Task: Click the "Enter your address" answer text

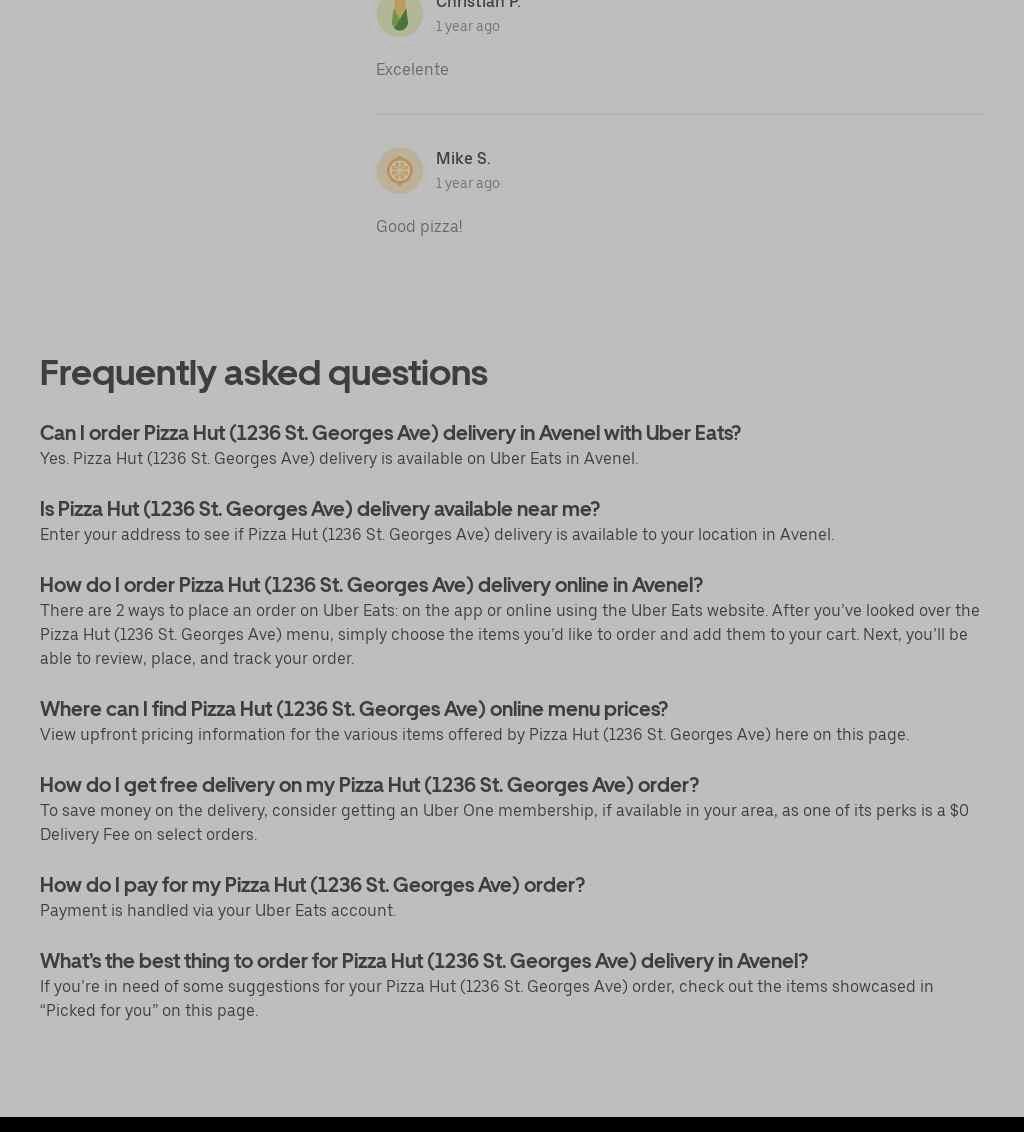Action: pyautogui.click(x=437, y=534)
